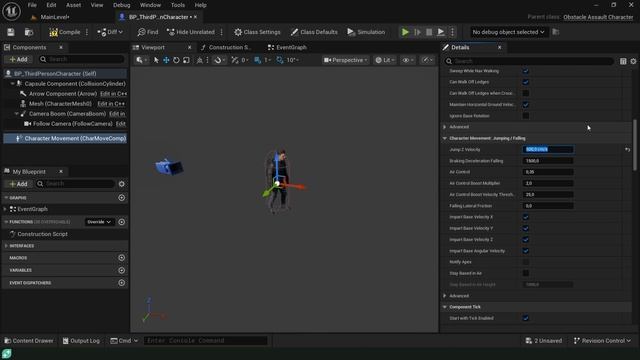
Task: Select the Scale tool in viewport
Action: 186,60
